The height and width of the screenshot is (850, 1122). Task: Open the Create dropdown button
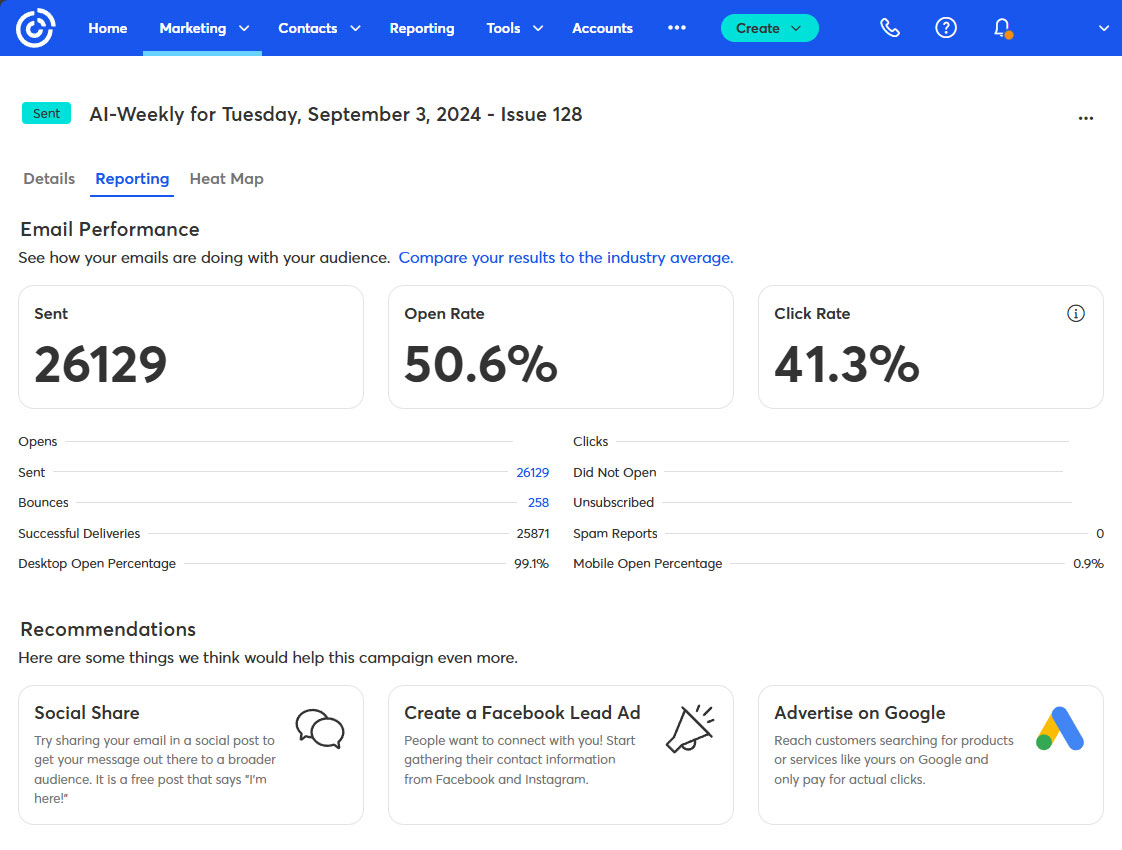tap(769, 28)
